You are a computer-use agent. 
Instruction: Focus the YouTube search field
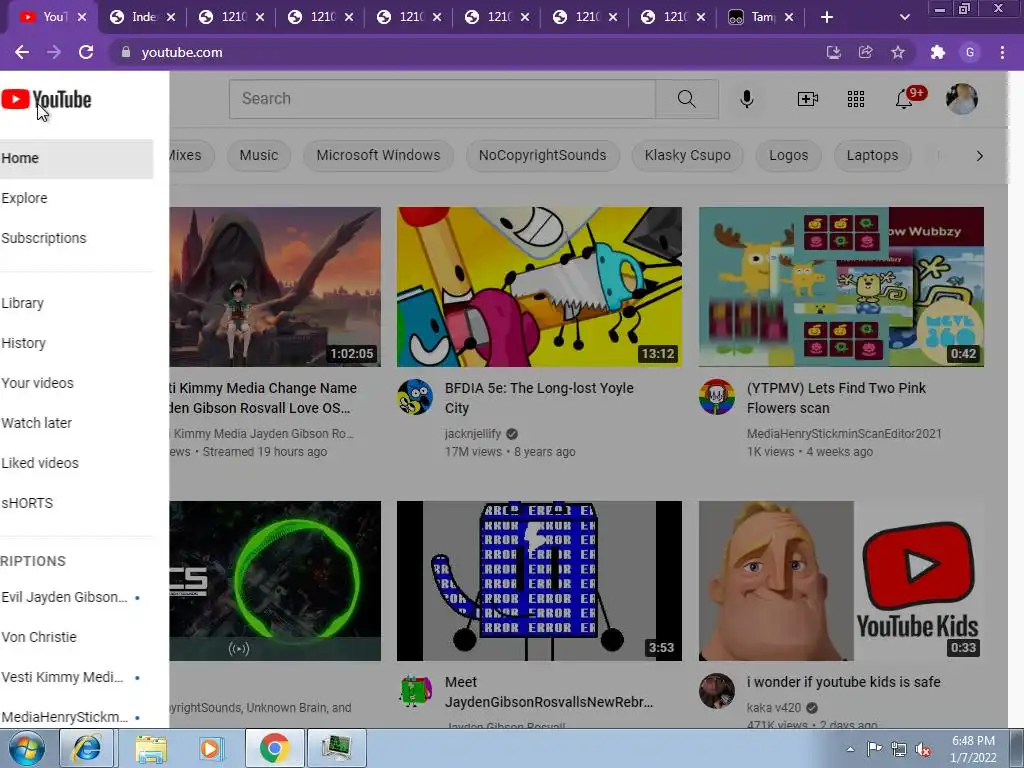[442, 99]
